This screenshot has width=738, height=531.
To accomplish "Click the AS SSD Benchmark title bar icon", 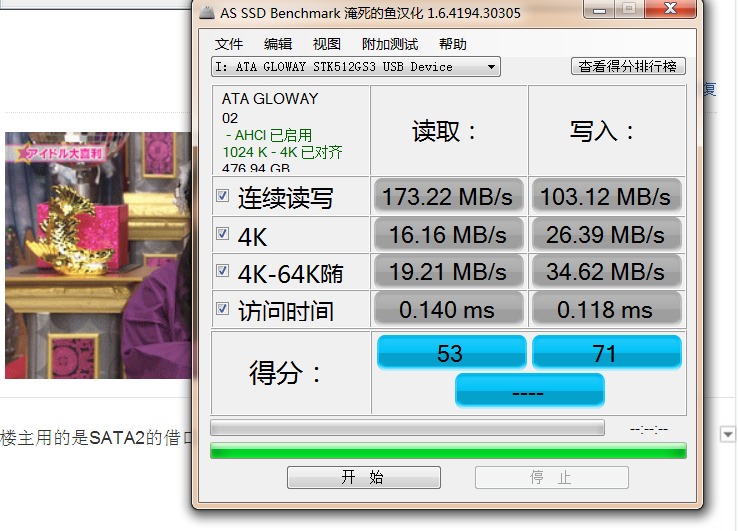I will 207,12.
